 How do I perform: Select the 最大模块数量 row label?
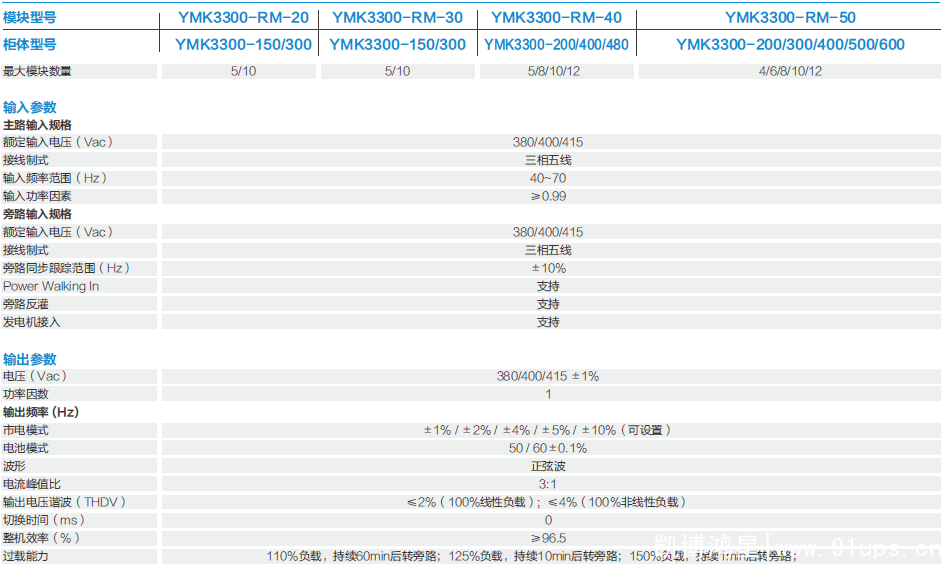pyautogui.click(x=38, y=71)
